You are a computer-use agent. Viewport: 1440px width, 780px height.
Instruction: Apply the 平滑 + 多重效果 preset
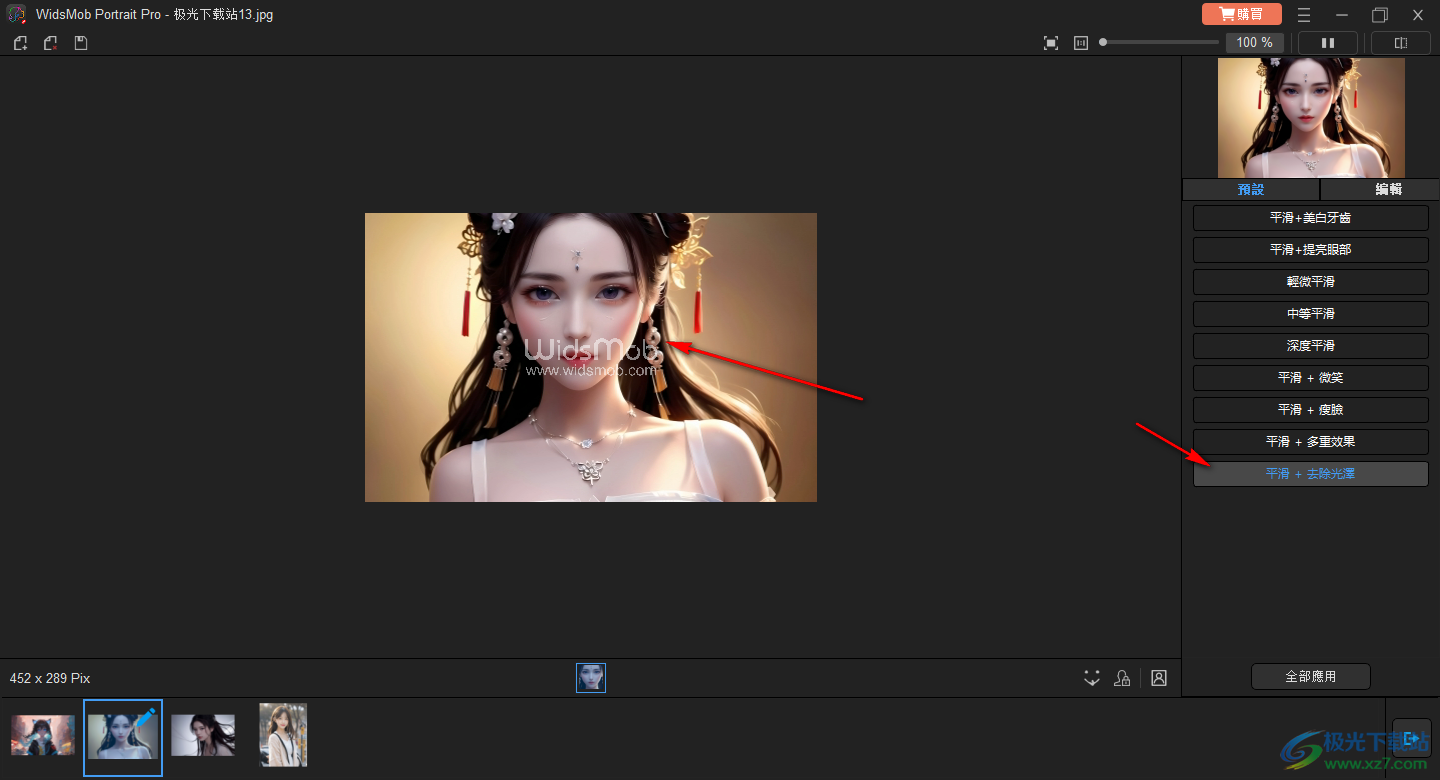tap(1311, 442)
